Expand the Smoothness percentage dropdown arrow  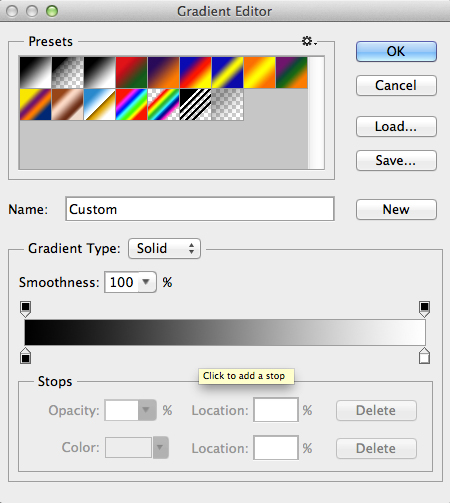[x=146, y=282]
